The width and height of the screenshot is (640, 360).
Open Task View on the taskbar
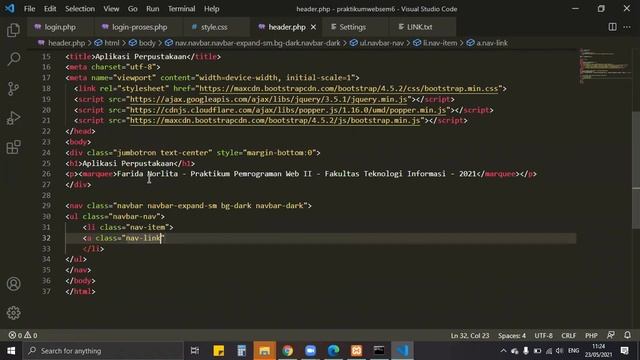click(195, 351)
